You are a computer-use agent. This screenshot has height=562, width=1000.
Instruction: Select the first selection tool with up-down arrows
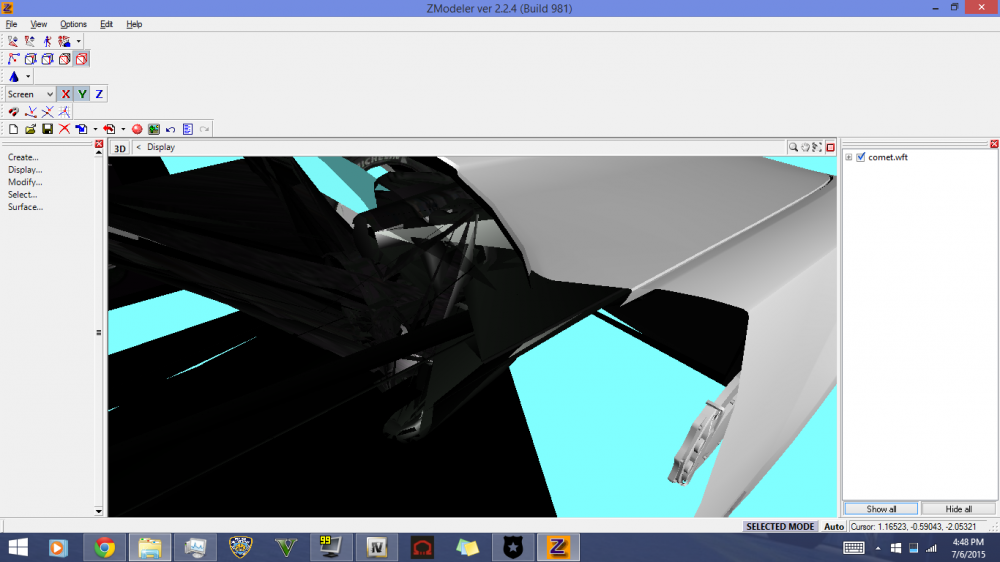coord(13,41)
